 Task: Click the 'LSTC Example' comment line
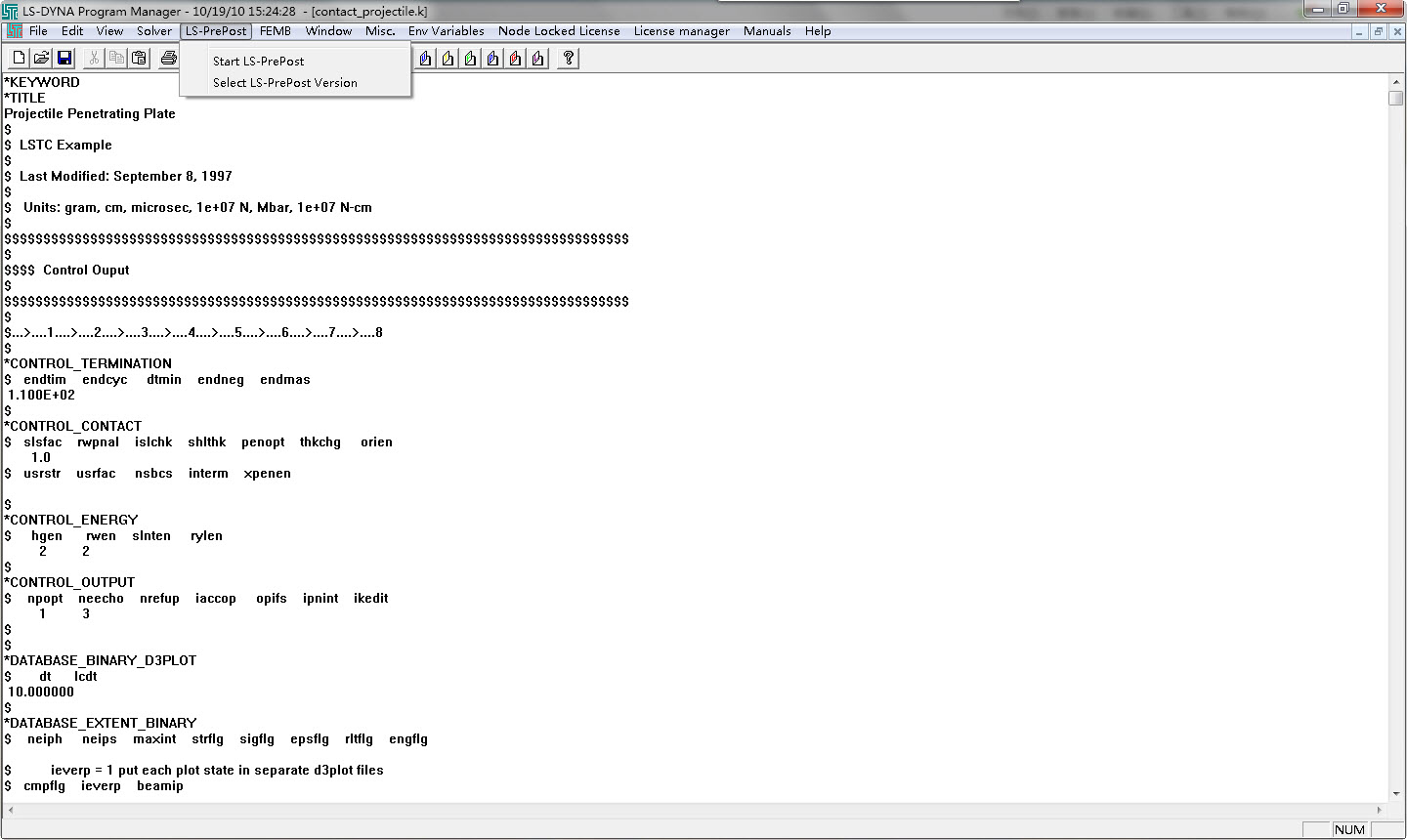click(x=58, y=145)
